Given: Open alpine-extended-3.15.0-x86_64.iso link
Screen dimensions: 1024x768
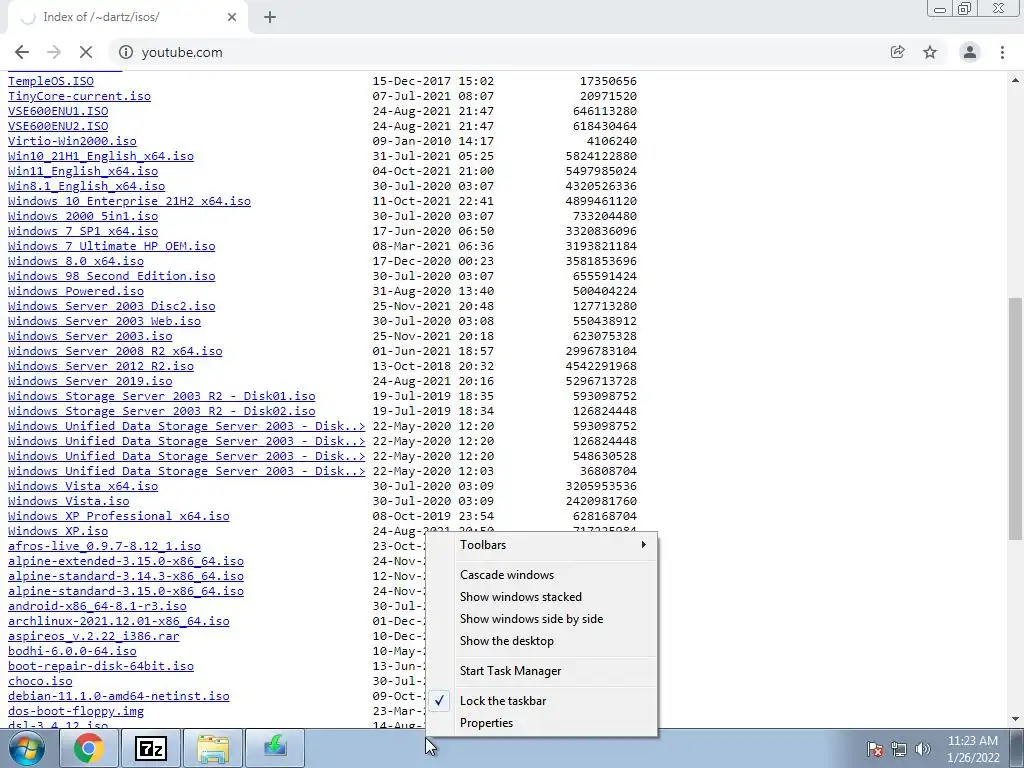Looking at the screenshot, I should 125,561.
